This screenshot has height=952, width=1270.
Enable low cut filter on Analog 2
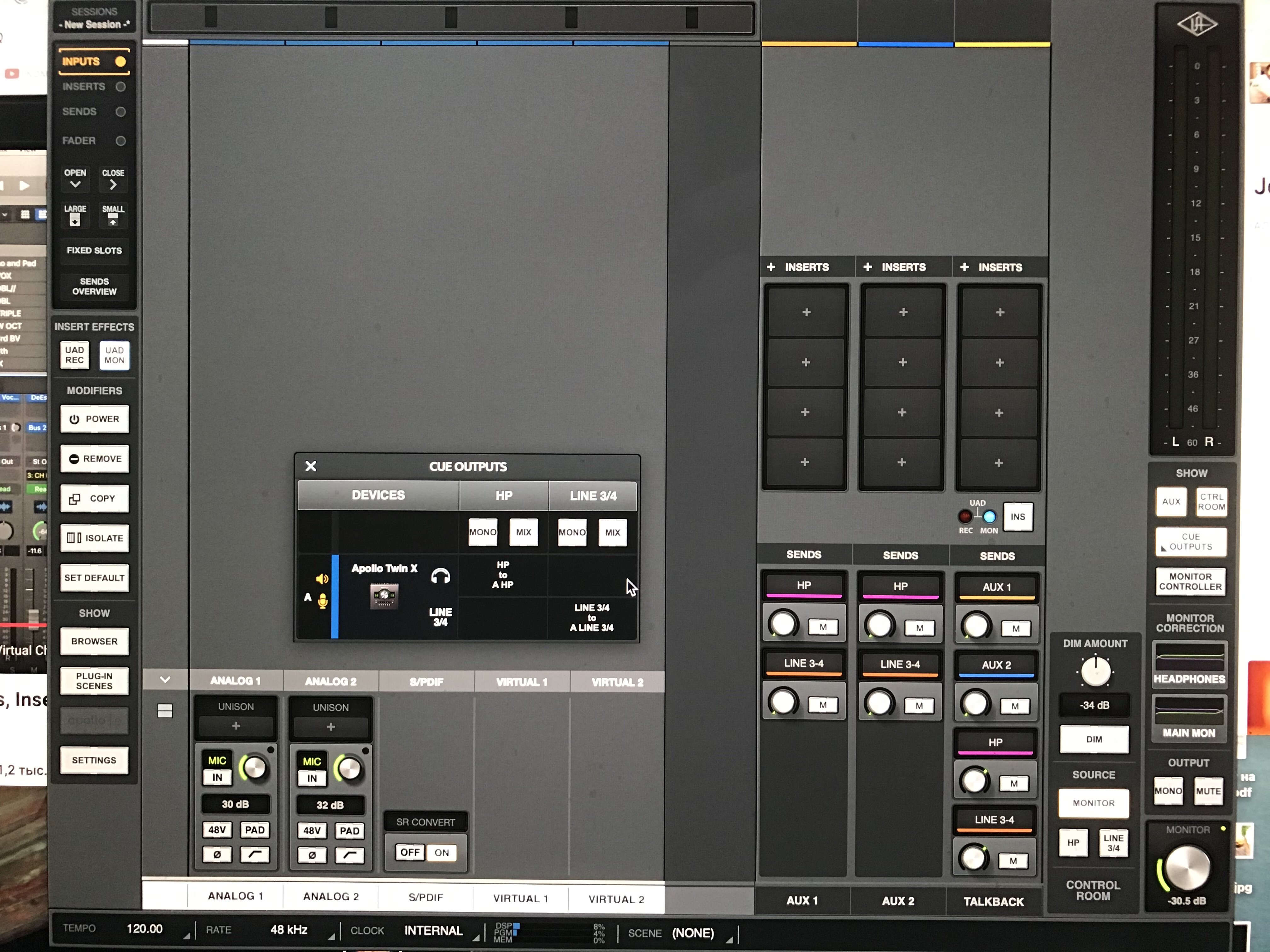pyautogui.click(x=349, y=856)
